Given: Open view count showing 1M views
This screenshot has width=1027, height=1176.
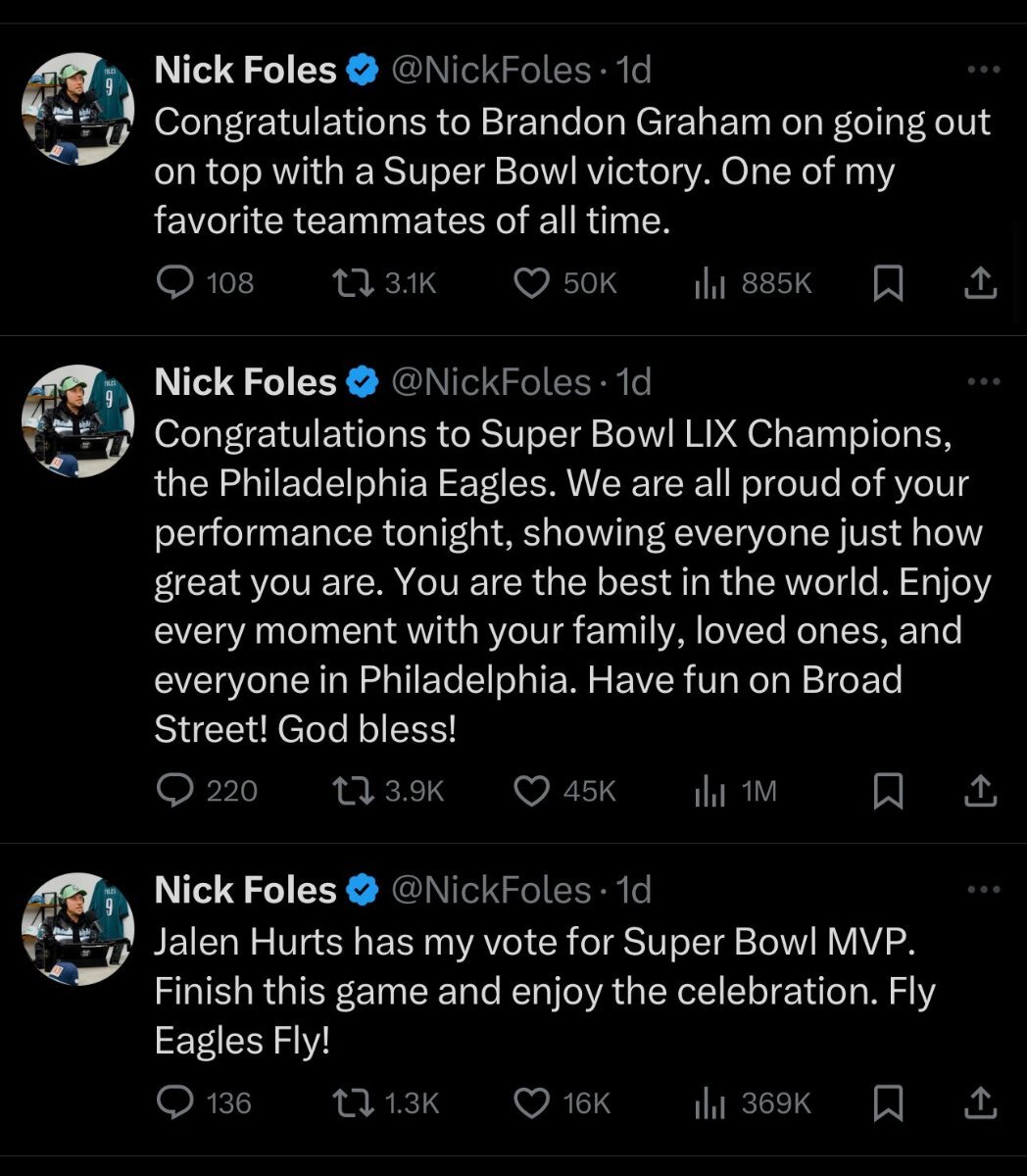Looking at the screenshot, I should (709, 791).
